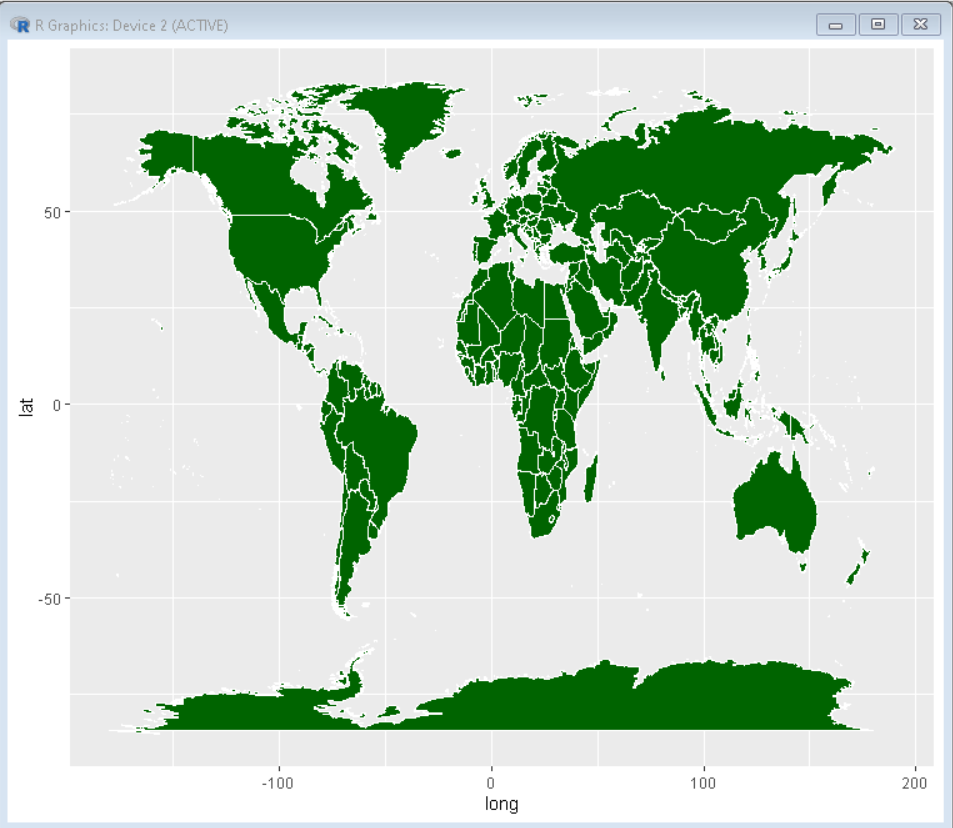
Task: Minimize the R Graphics window
Action: pyautogui.click(x=836, y=24)
